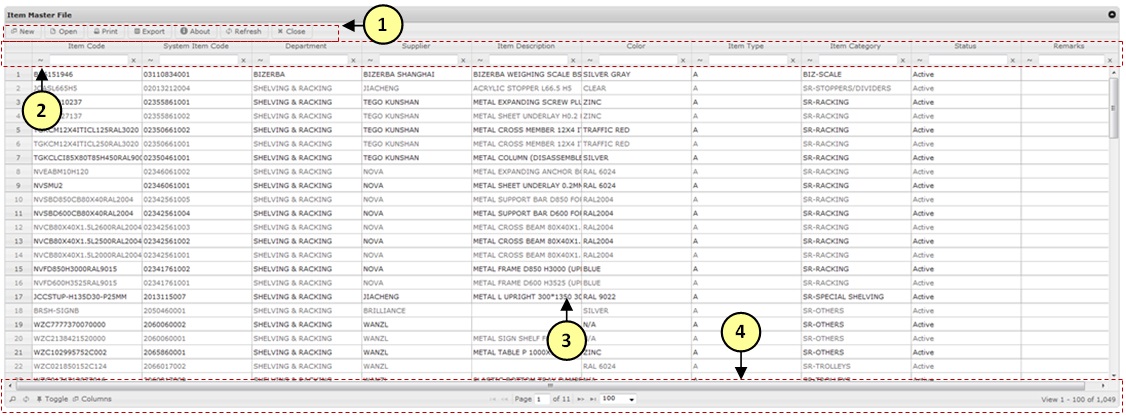
Task: Show the About information
Action: tap(195, 31)
